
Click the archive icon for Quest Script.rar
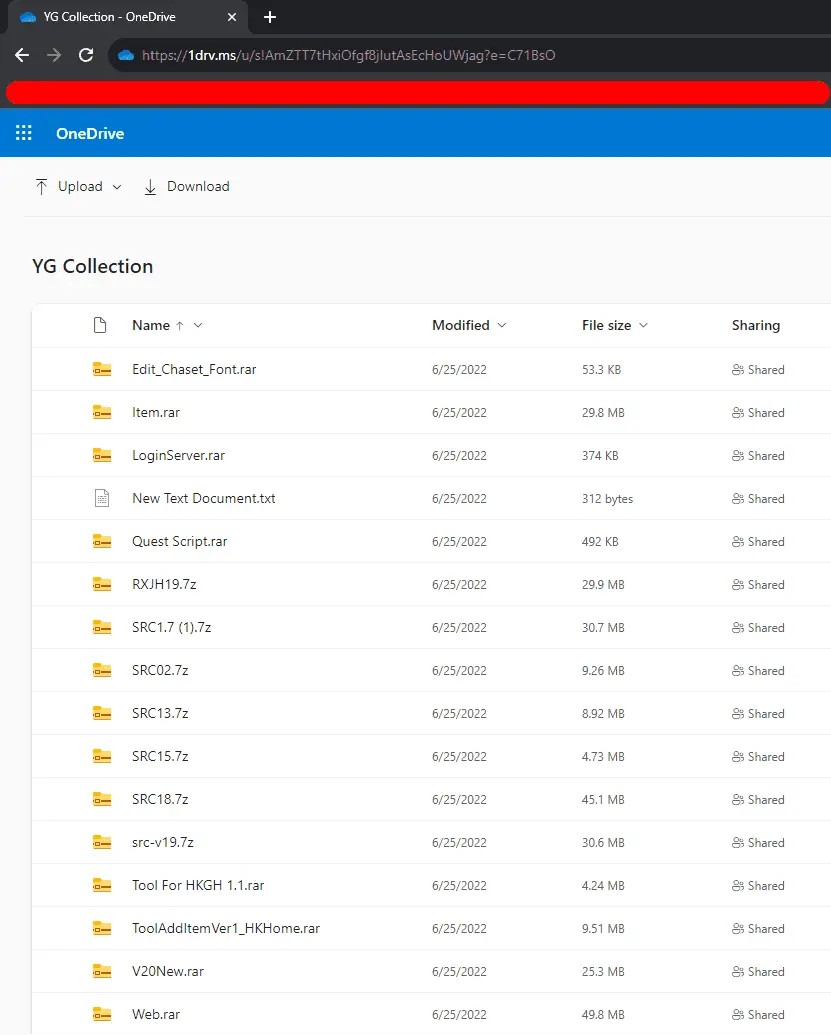(x=102, y=541)
